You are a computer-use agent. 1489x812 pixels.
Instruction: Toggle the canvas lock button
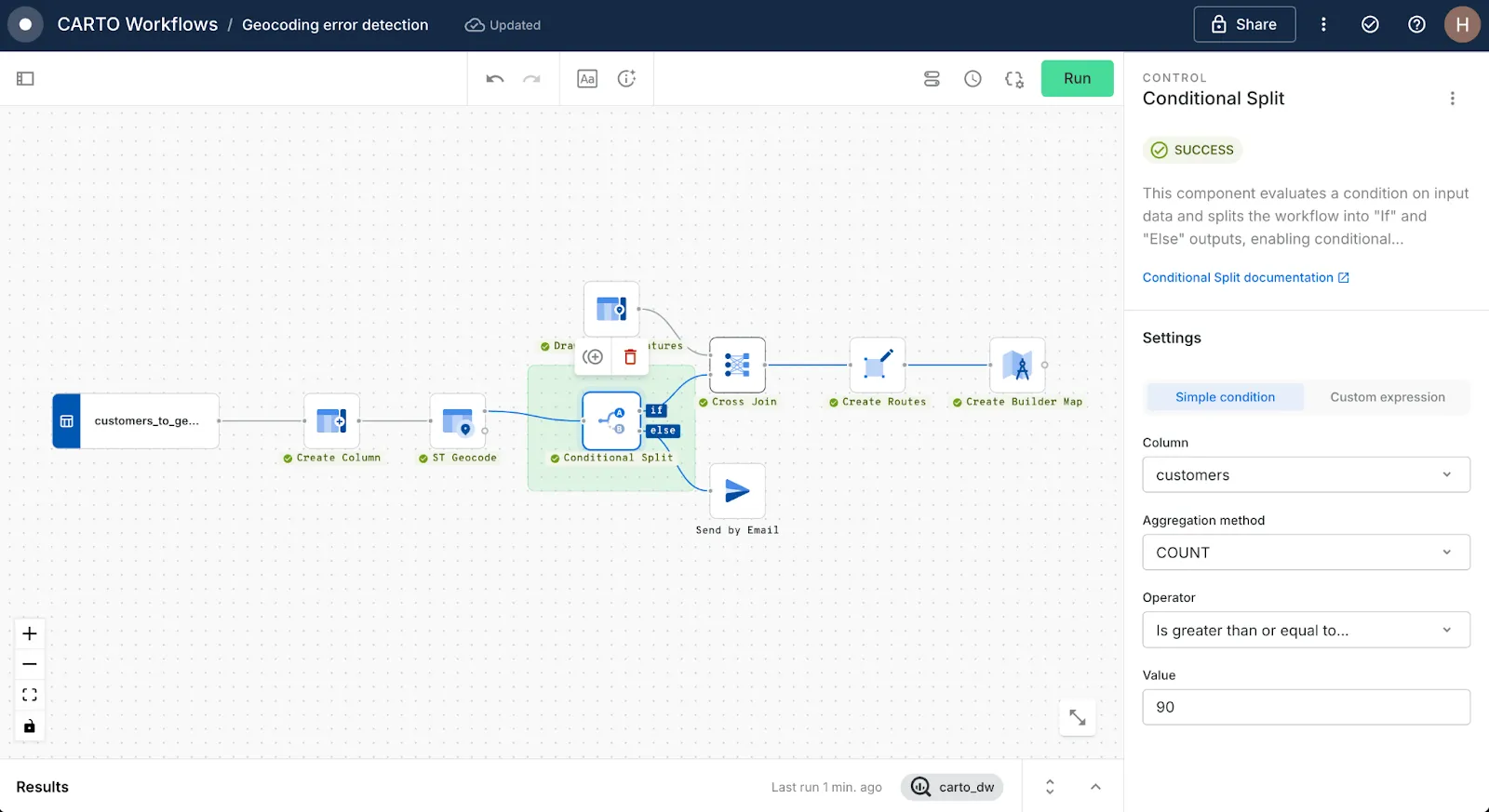(30, 726)
